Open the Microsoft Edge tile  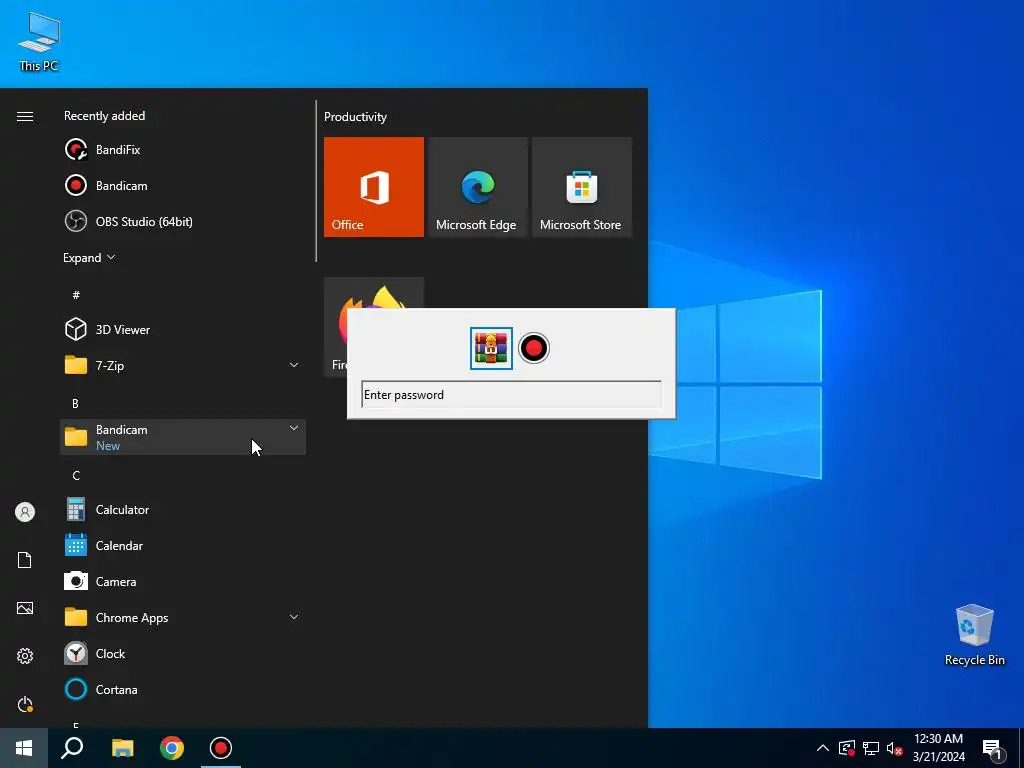(477, 187)
